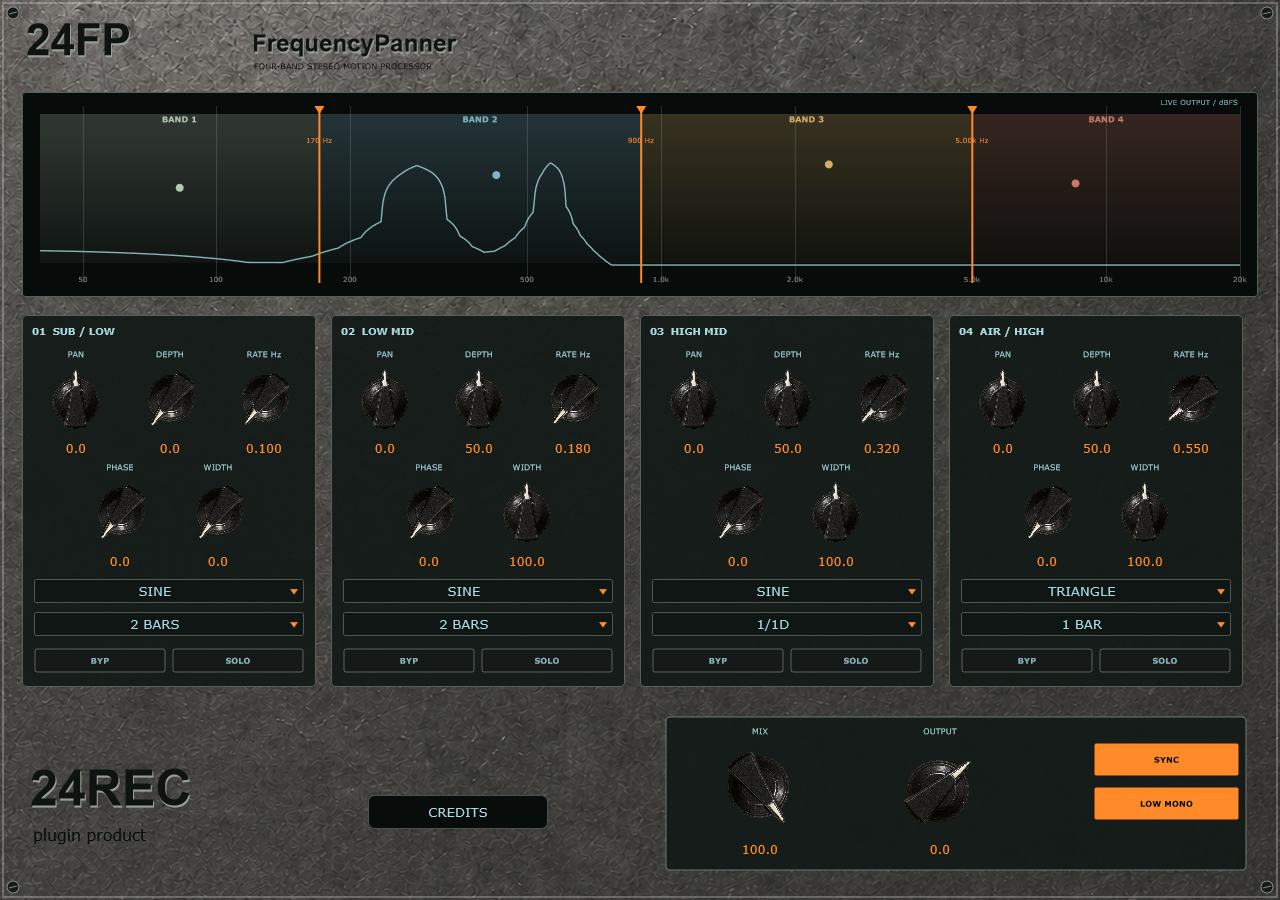
Task: Click the Band 3 yellow node dot
Action: 829,164
